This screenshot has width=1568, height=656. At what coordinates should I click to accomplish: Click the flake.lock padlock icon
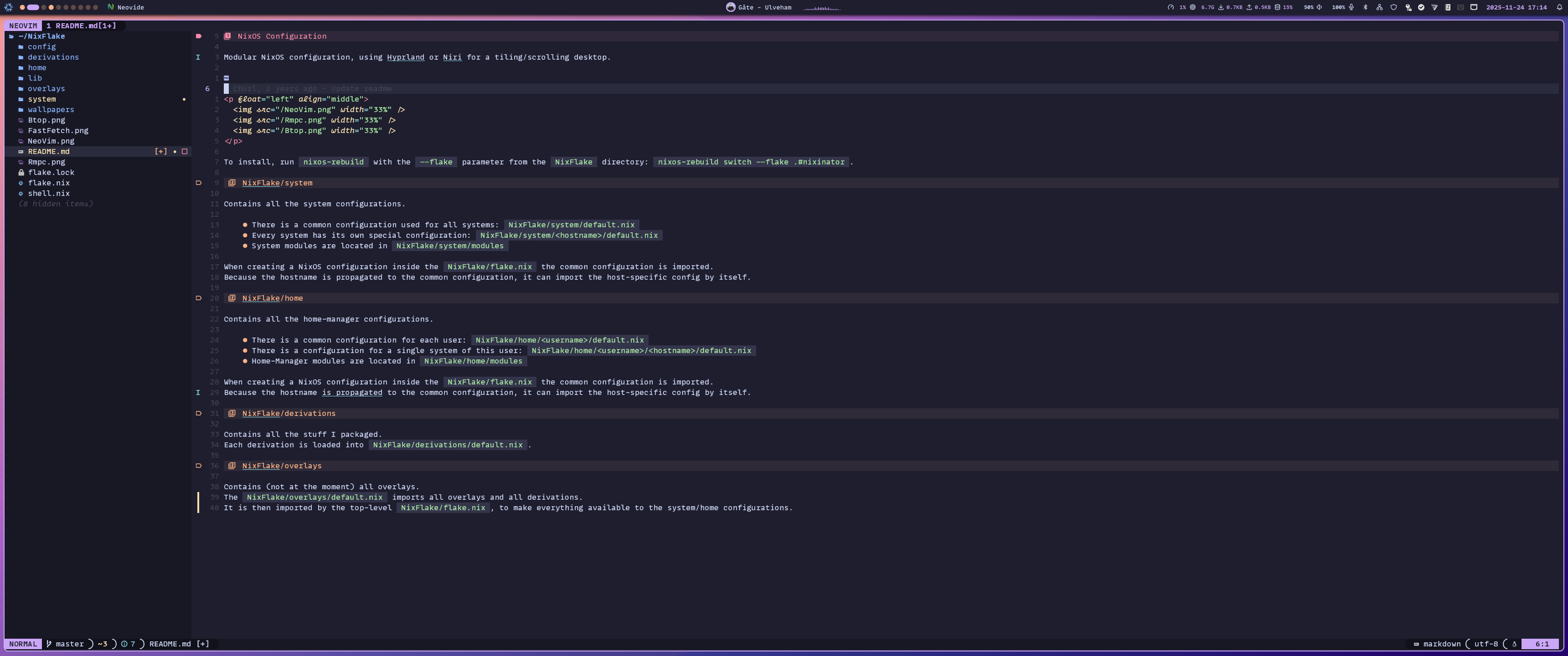click(21, 172)
